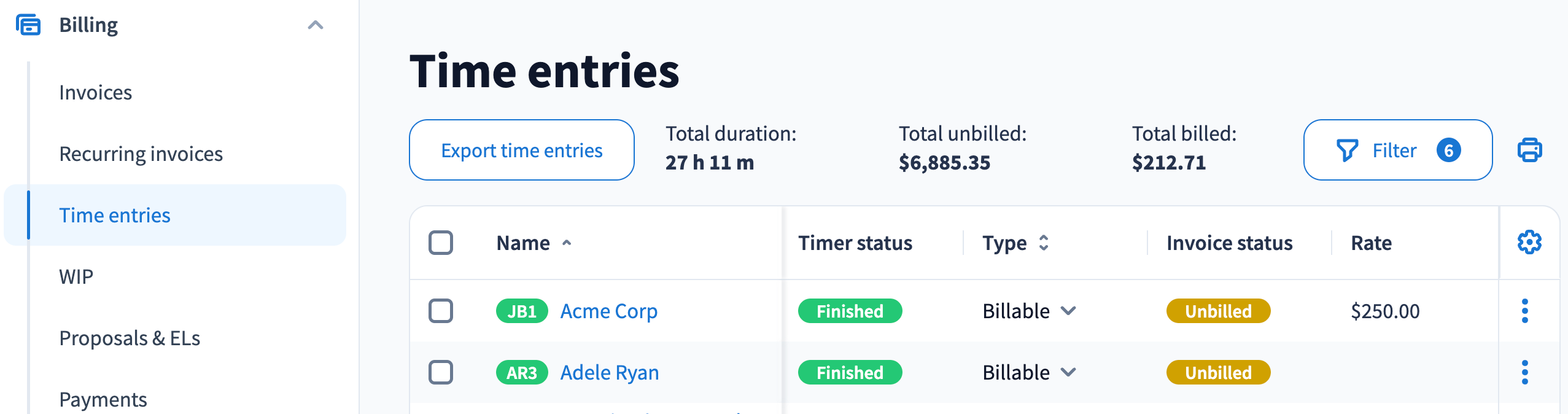
Task: Open Recurring invoices page
Action: pos(141,154)
